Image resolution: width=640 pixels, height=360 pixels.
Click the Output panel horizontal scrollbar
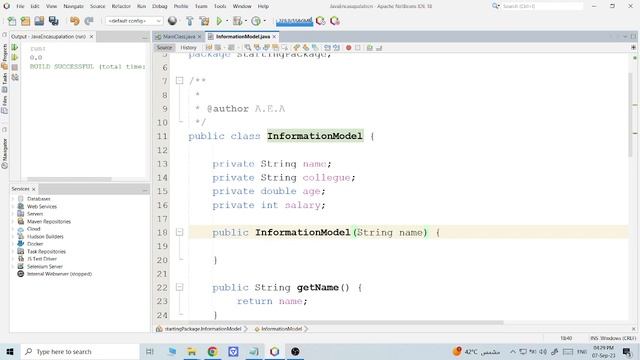(69, 179)
